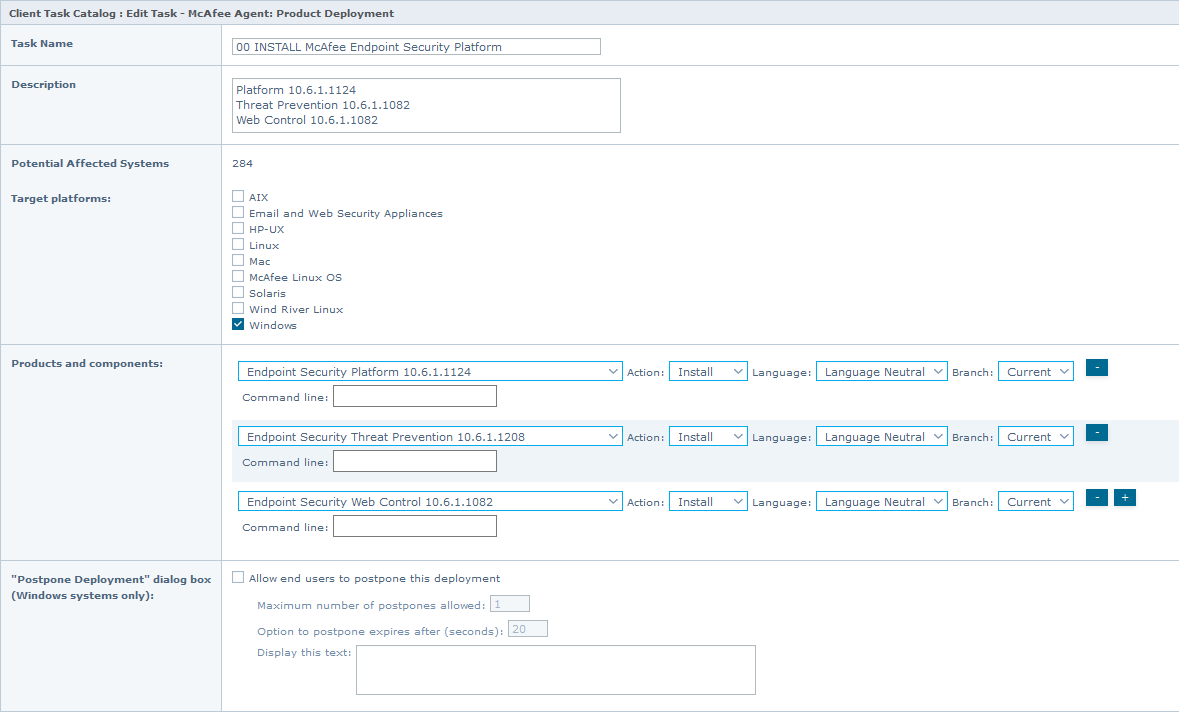
Task: Tick the Solaris platform checkbox
Action: pos(238,292)
